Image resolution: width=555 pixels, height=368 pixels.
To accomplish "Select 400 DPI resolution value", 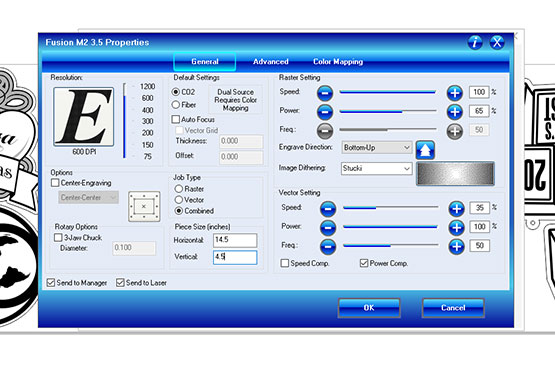I will pyautogui.click(x=148, y=110).
